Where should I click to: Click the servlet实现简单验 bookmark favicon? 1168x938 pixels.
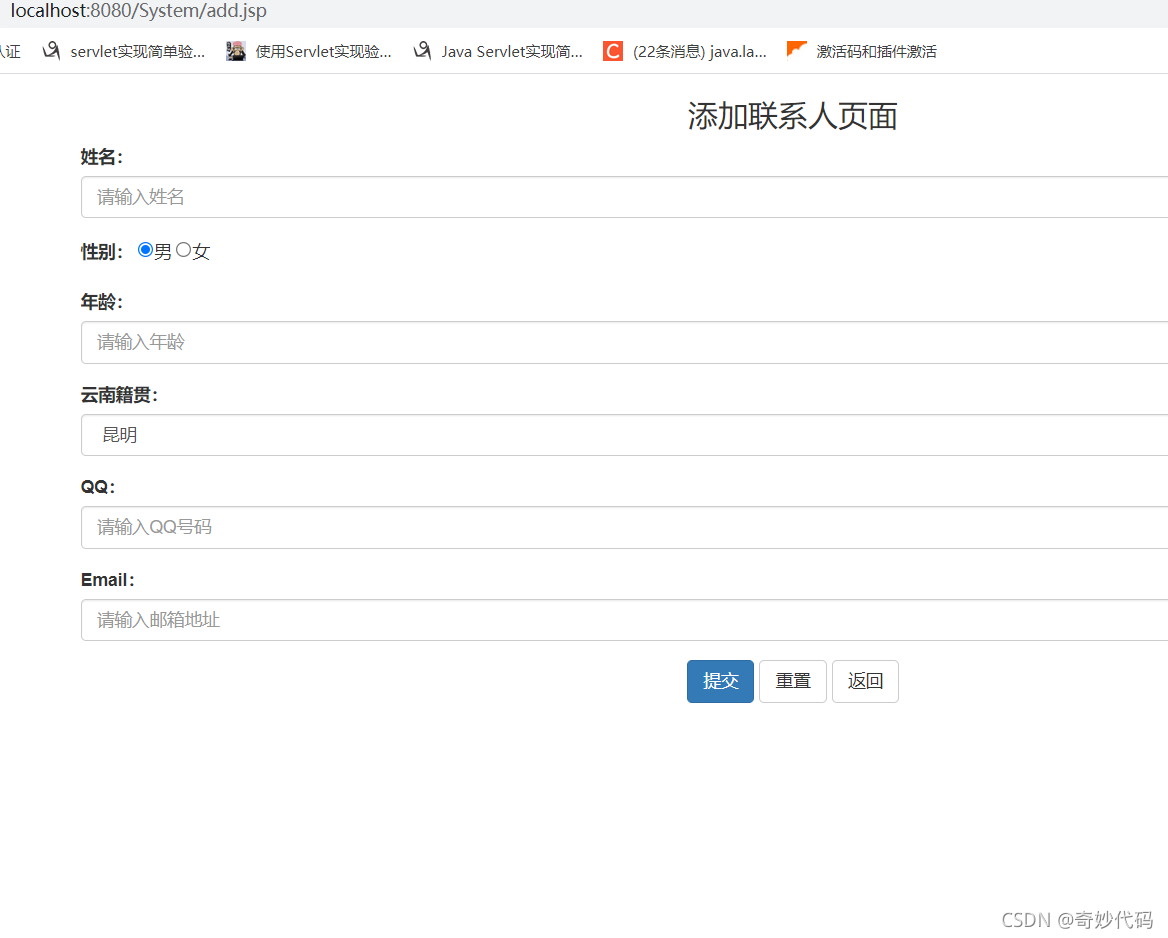51,51
